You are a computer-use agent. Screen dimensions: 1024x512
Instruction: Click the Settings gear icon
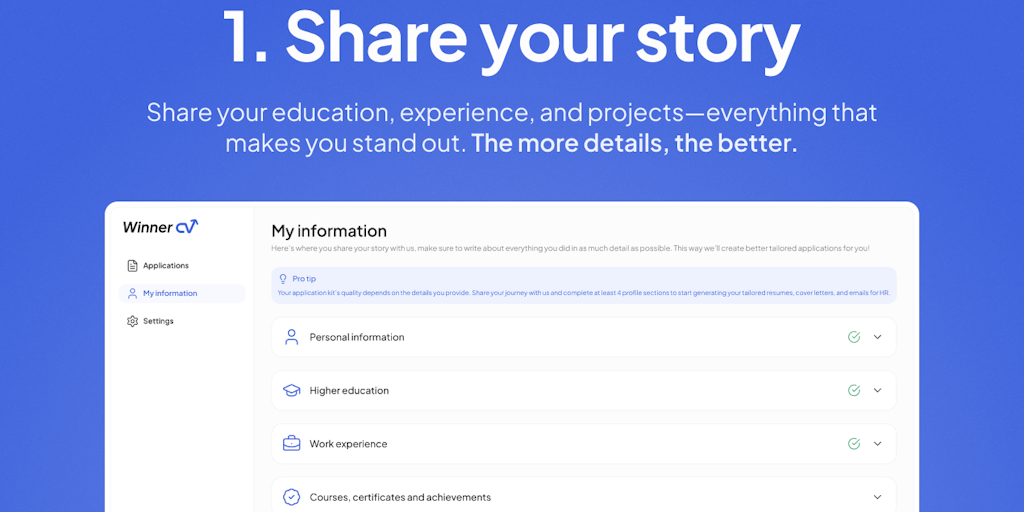point(132,321)
